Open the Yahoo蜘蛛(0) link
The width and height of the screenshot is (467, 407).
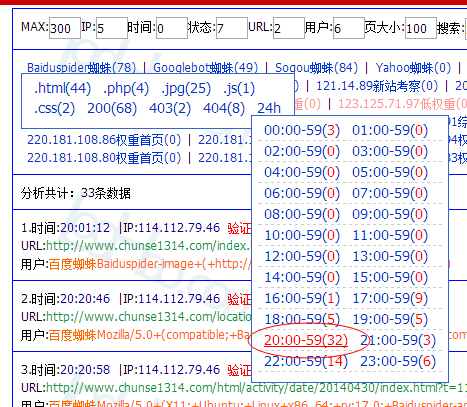point(413,68)
